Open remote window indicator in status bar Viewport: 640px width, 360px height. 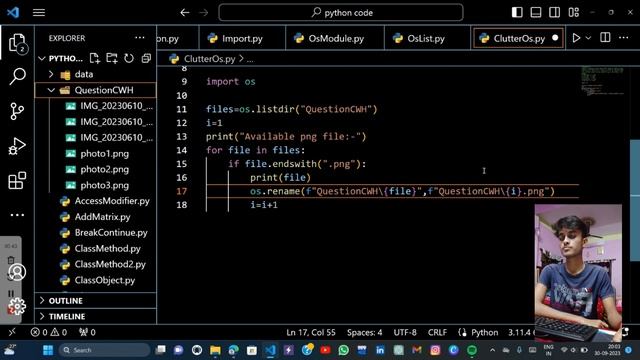point(12,332)
